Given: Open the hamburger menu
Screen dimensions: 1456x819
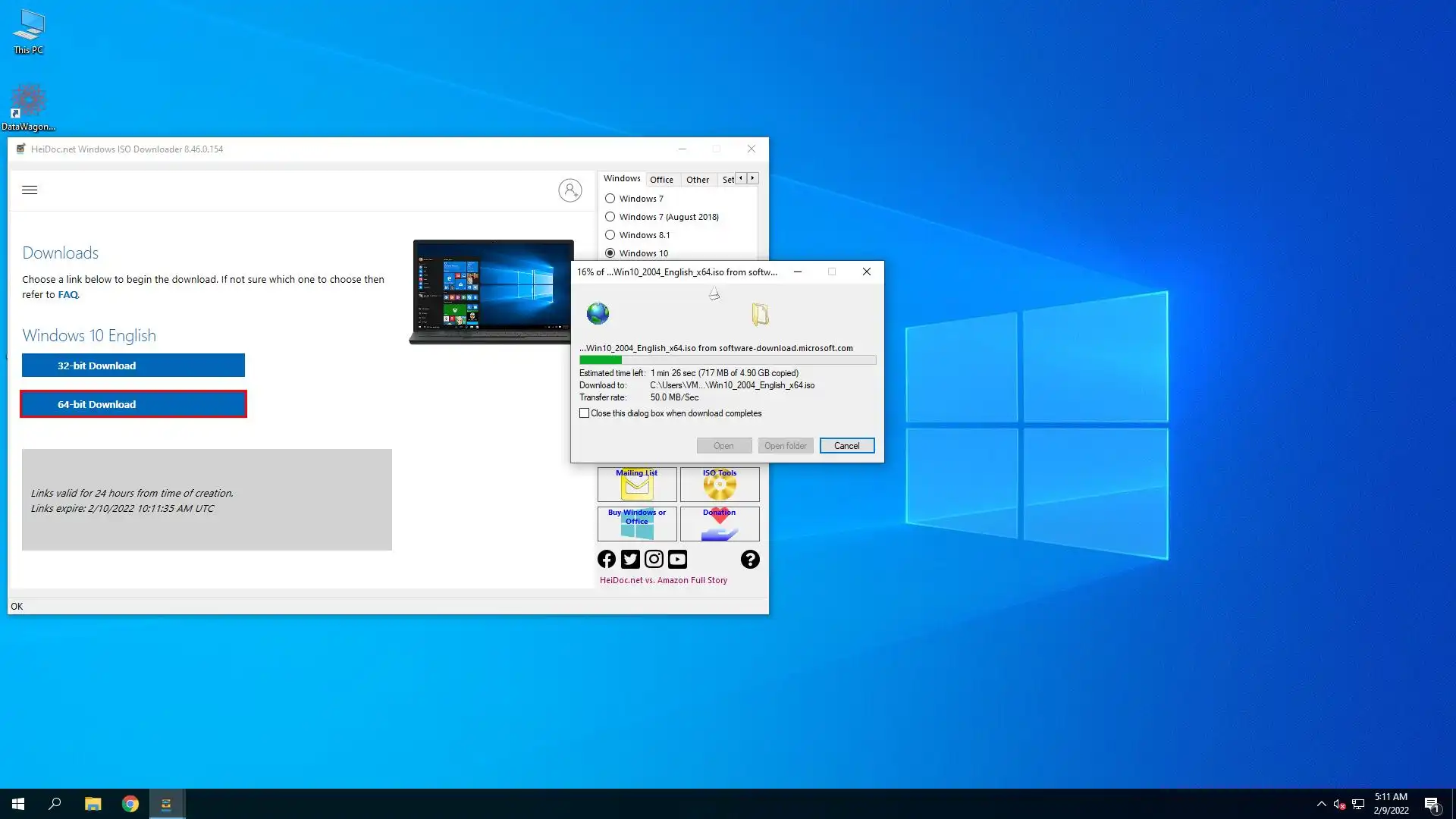Looking at the screenshot, I should click(x=30, y=190).
